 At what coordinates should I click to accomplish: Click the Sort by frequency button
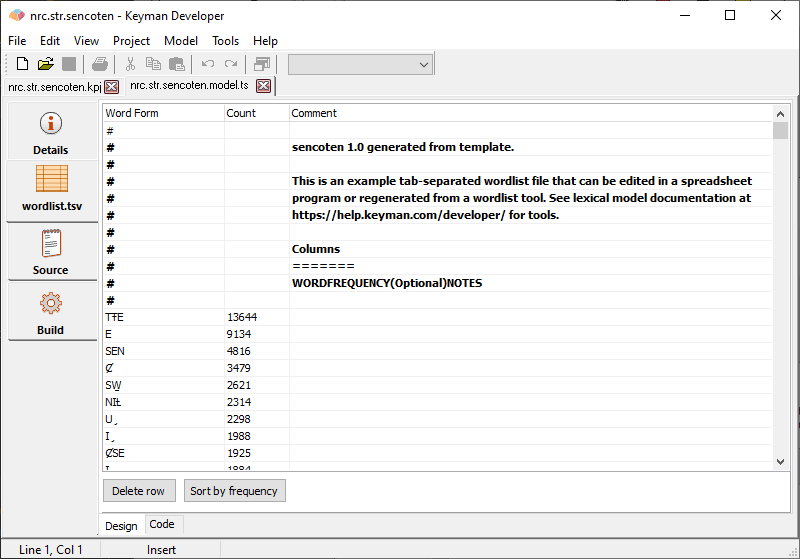click(234, 491)
